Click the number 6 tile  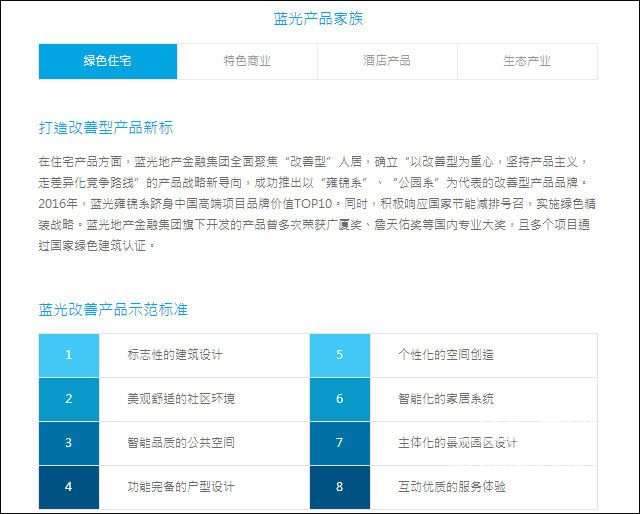pos(340,399)
